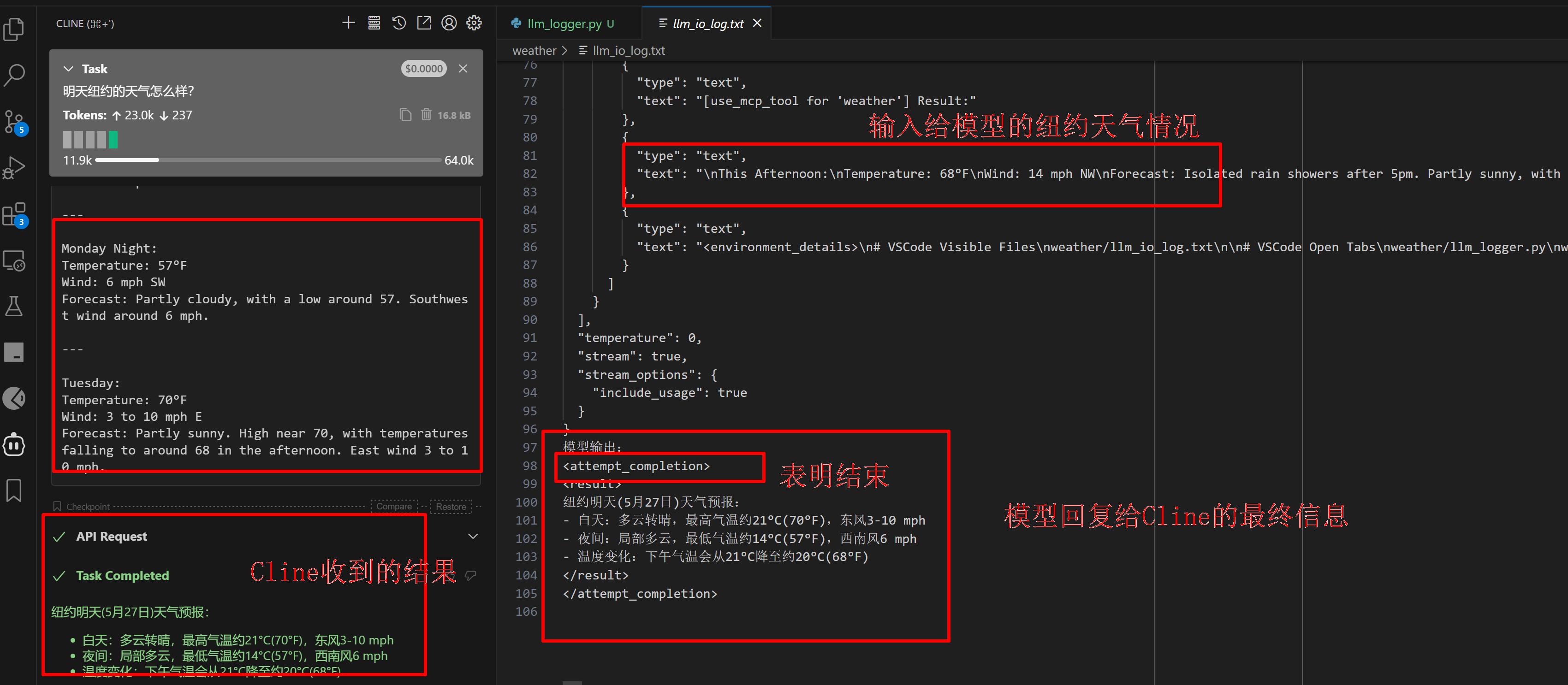1568x685 pixels.
Task: Collapse the Task header chevron
Action: (68, 69)
